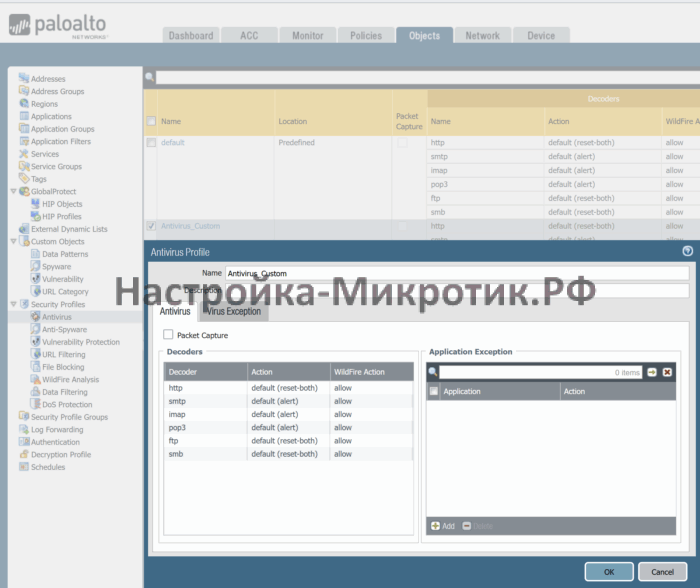Uncheck the Antivirus_Custom row checkbox
700x588 pixels.
151,226
